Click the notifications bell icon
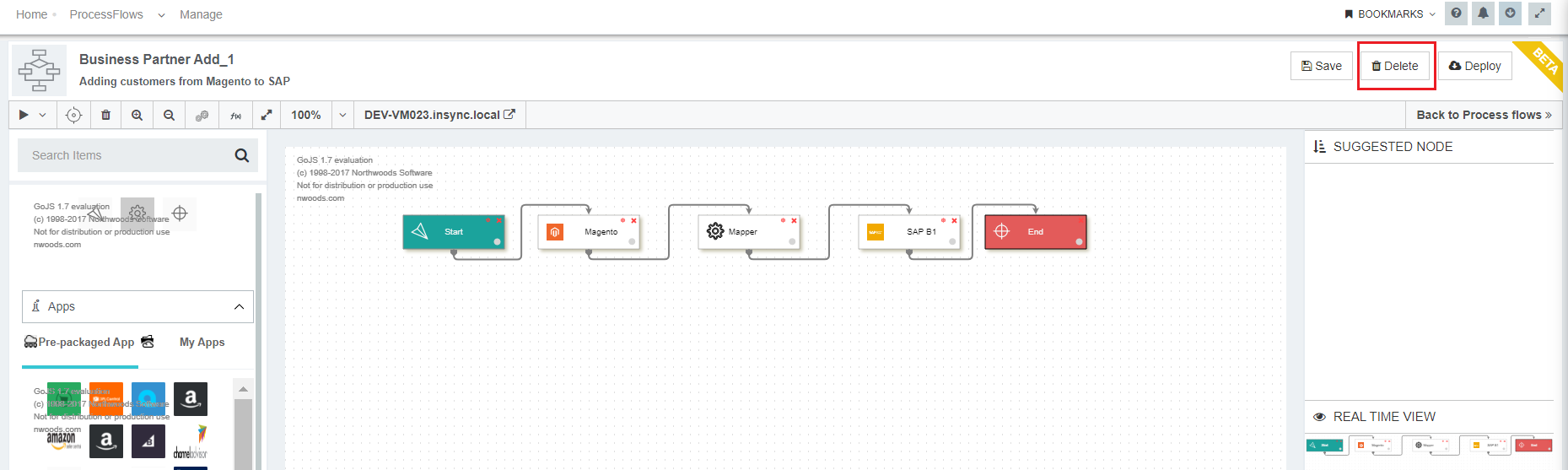The image size is (1568, 470). [1483, 14]
